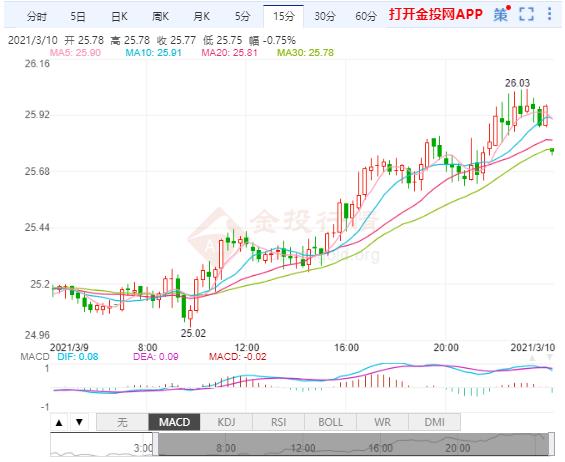
Task: Select the 5日 period tab
Action: click(78, 16)
